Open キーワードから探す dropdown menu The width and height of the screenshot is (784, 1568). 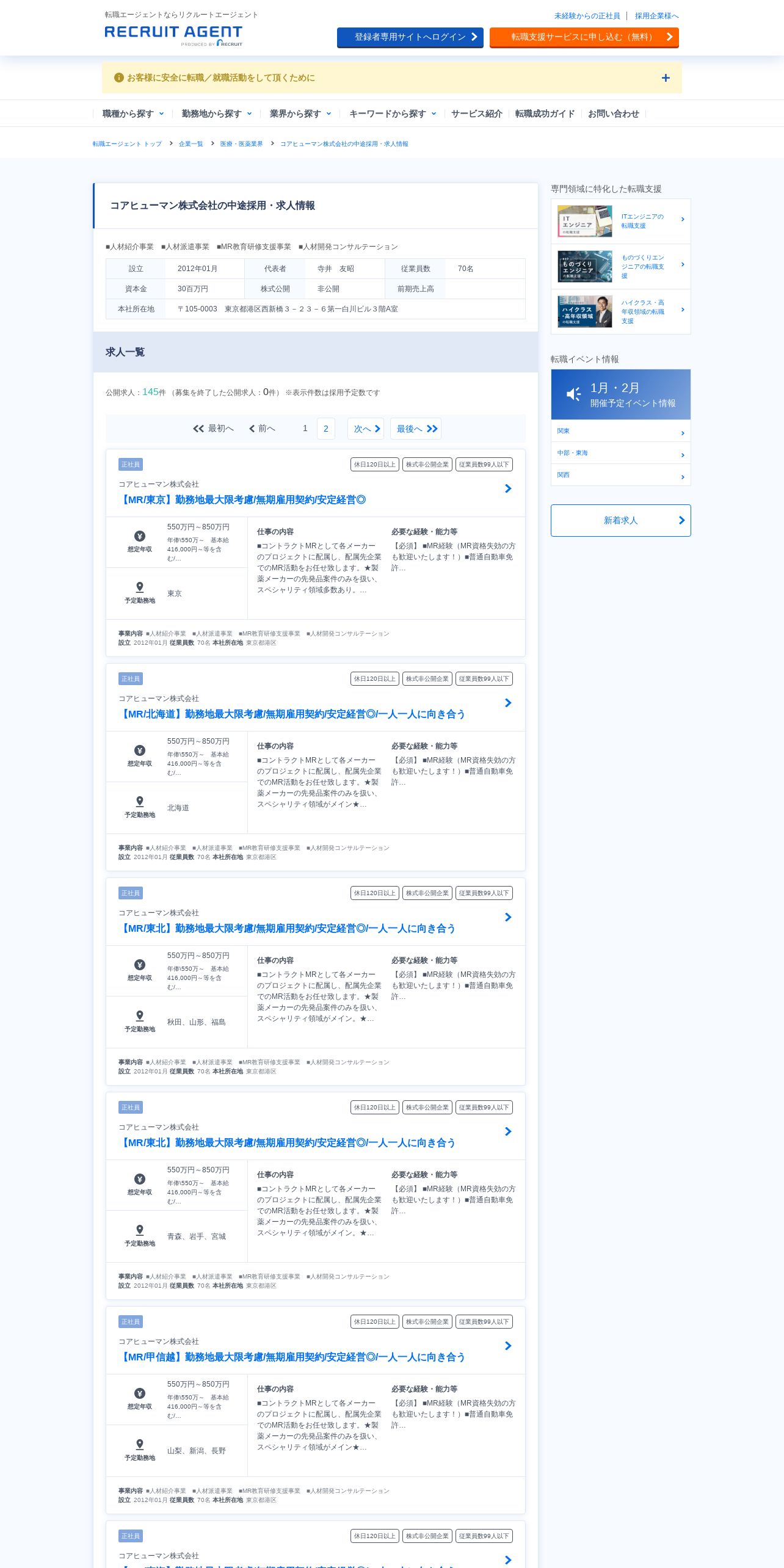[393, 114]
